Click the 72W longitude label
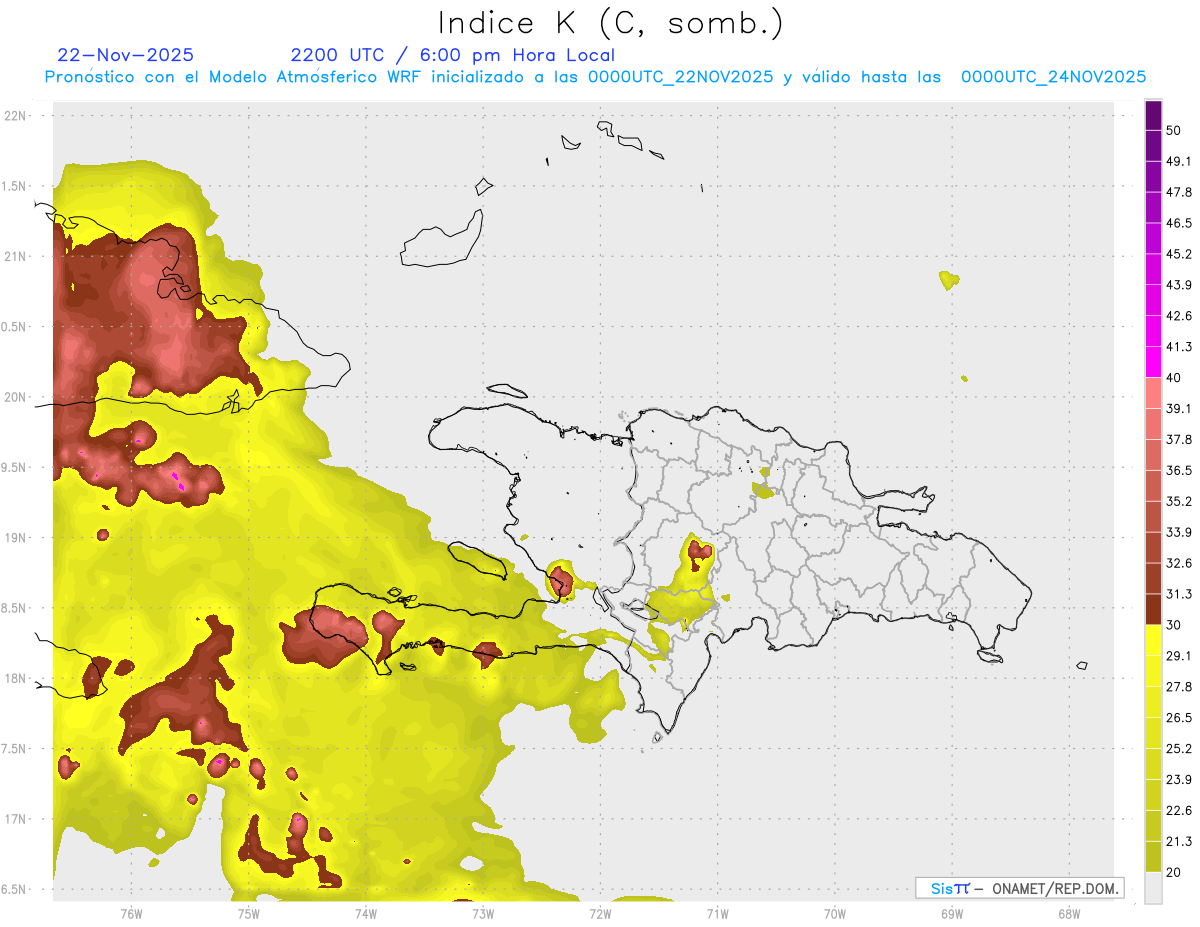 (600, 913)
